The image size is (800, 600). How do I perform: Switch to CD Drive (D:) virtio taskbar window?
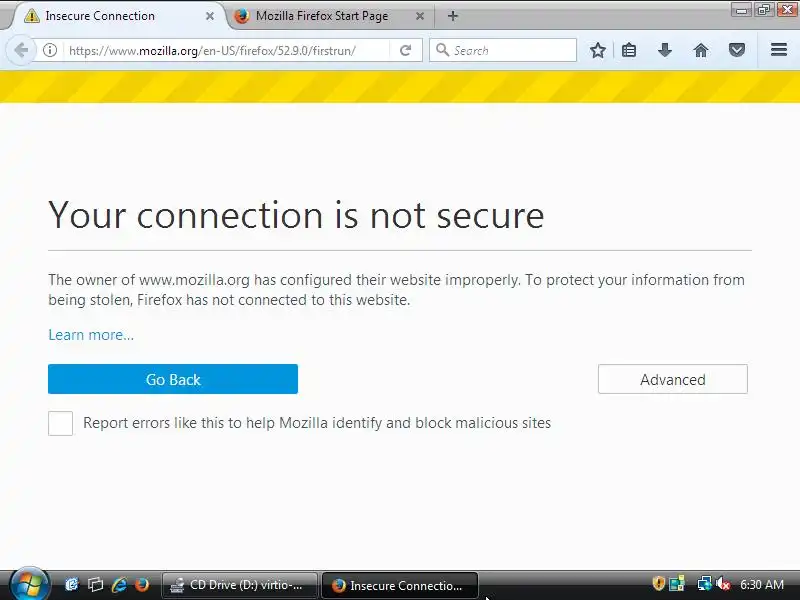[x=240, y=585]
